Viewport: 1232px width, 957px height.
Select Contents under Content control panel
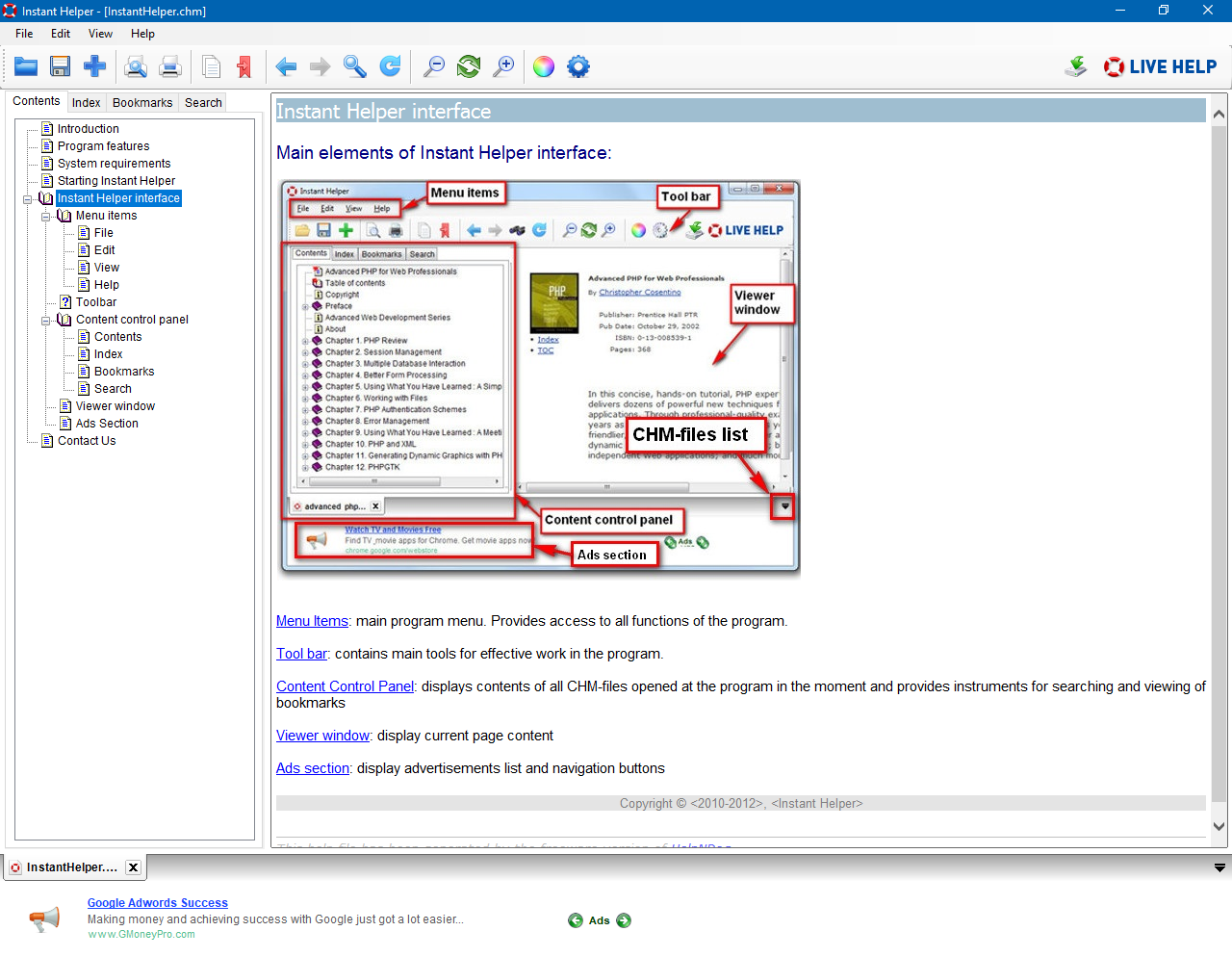pos(118,337)
